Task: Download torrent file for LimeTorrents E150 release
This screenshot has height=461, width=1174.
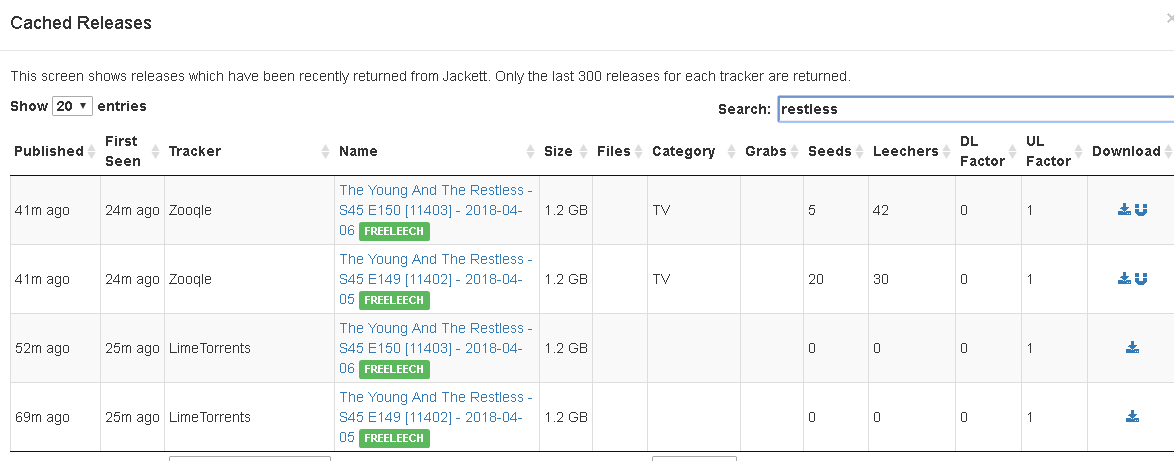Action: point(1132,348)
